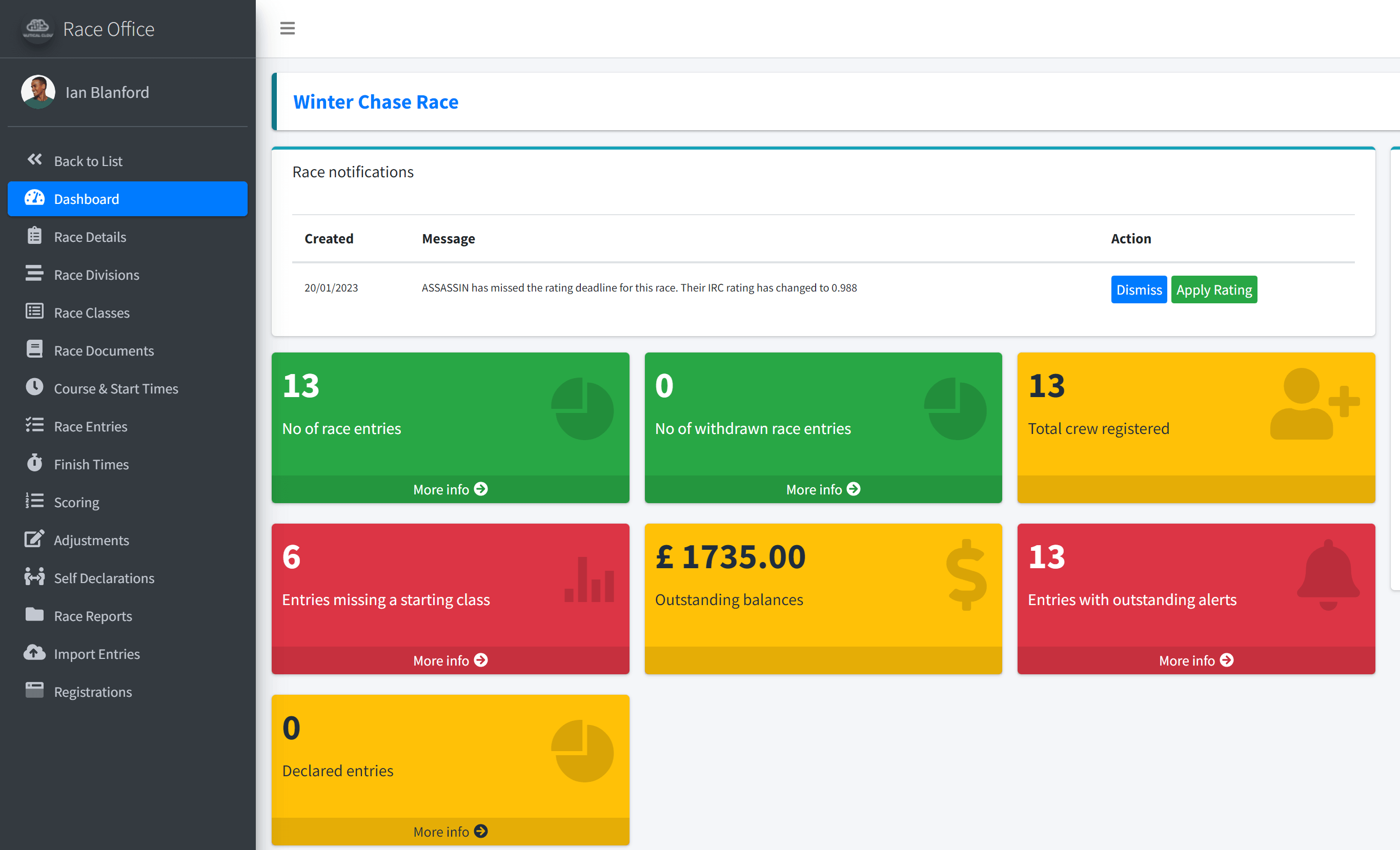Click dollar icon on Outstanding balances card

click(966, 575)
